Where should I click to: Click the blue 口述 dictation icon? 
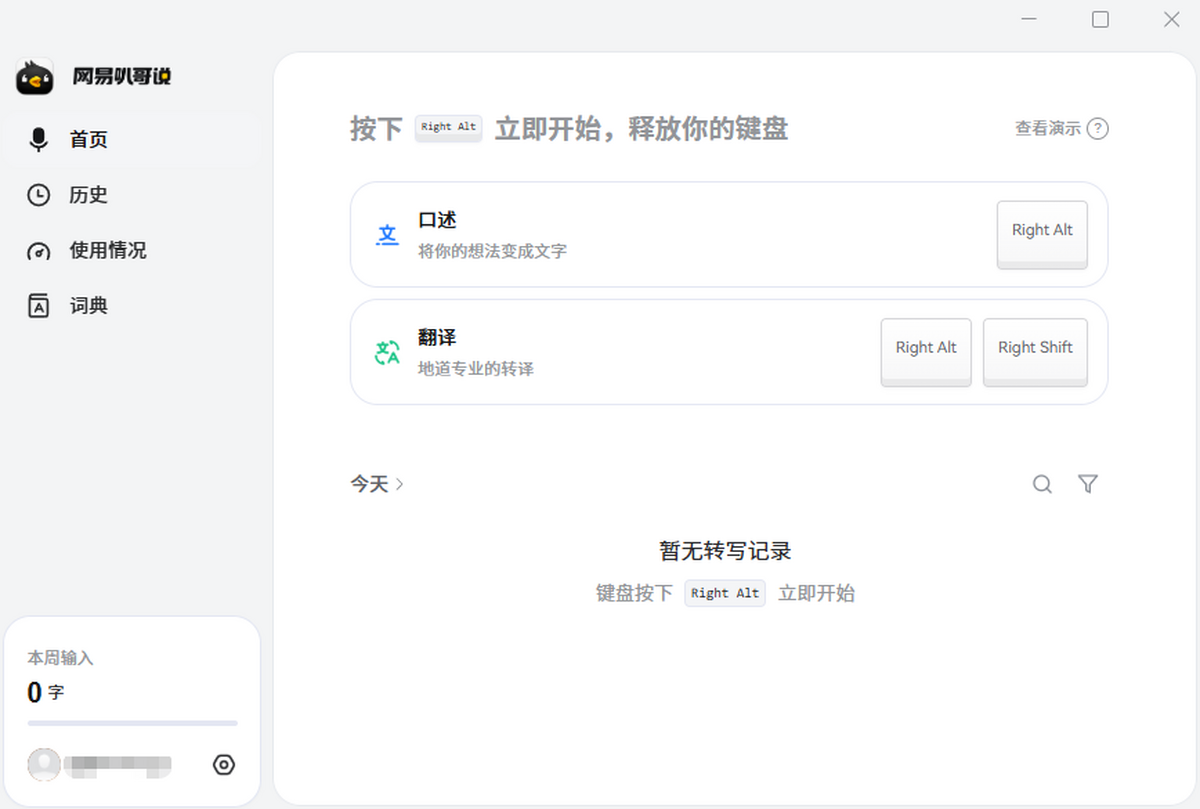coord(387,235)
